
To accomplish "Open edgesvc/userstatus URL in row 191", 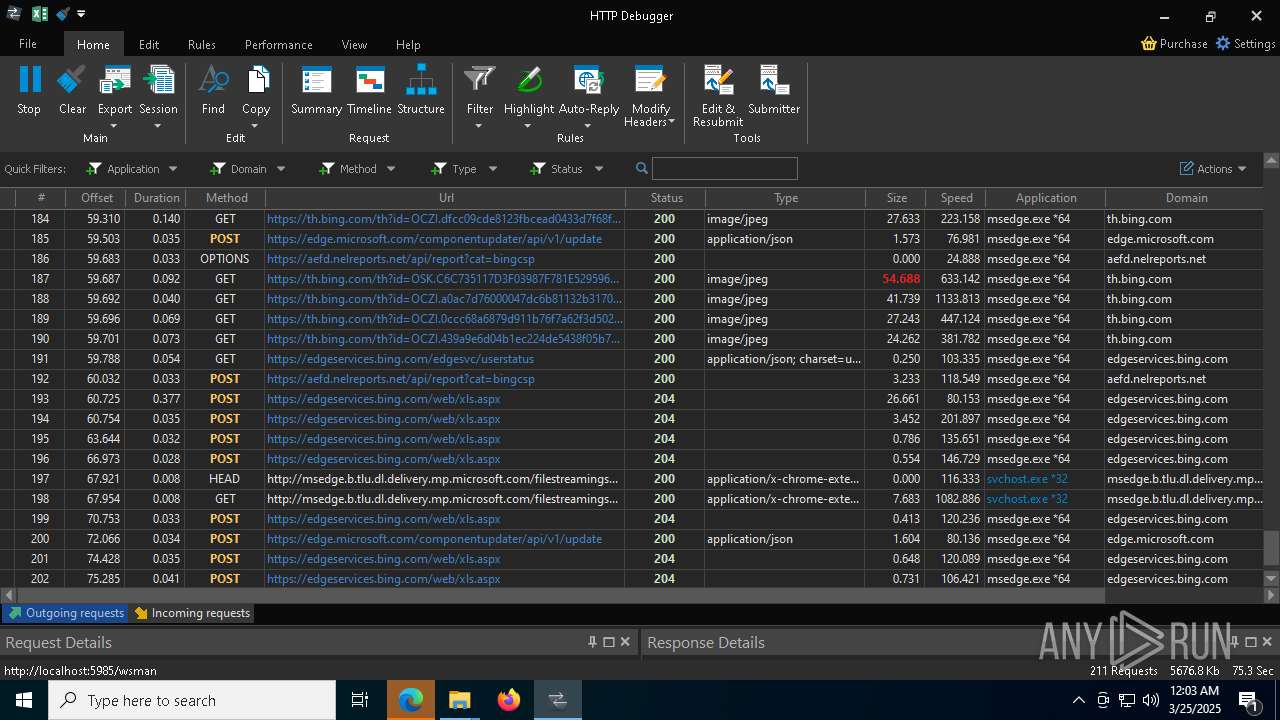I will (x=400, y=359).
